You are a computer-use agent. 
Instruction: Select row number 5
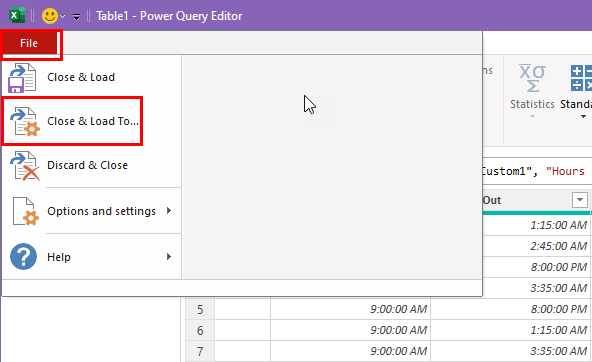200,310
